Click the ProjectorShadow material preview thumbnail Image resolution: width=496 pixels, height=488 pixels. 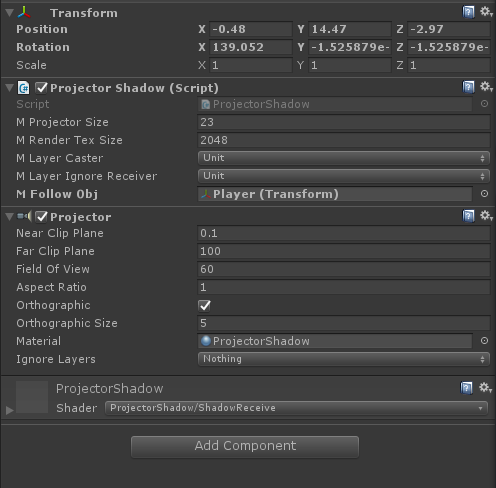(32, 397)
